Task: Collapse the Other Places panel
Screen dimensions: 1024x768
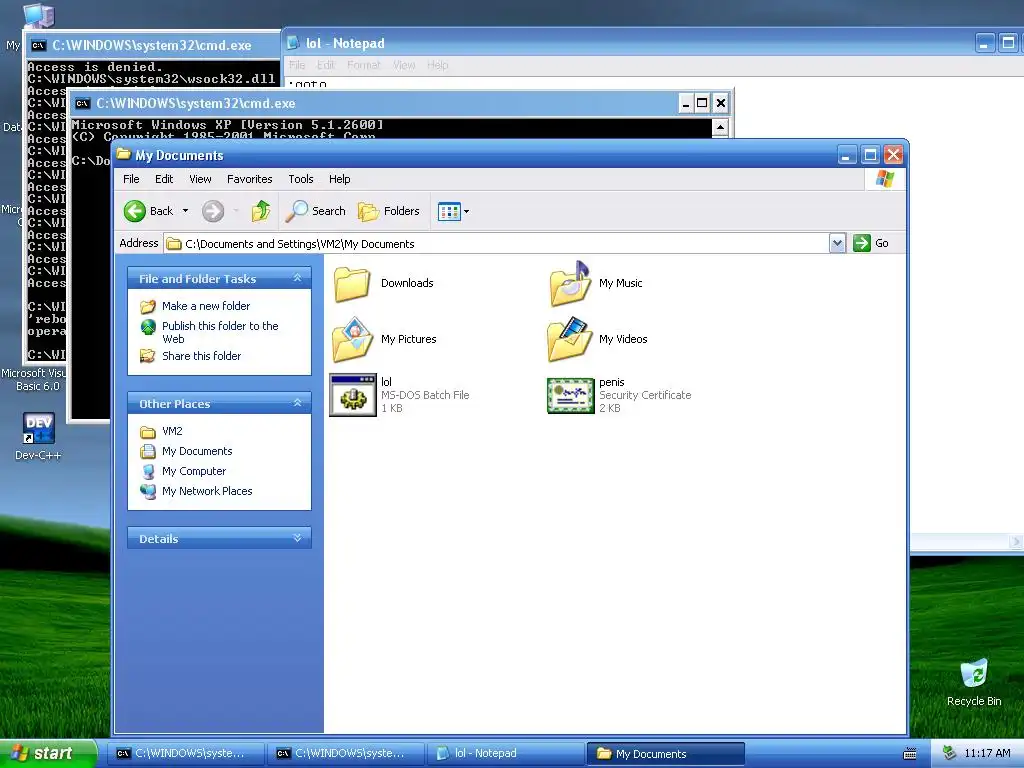Action: (x=297, y=404)
